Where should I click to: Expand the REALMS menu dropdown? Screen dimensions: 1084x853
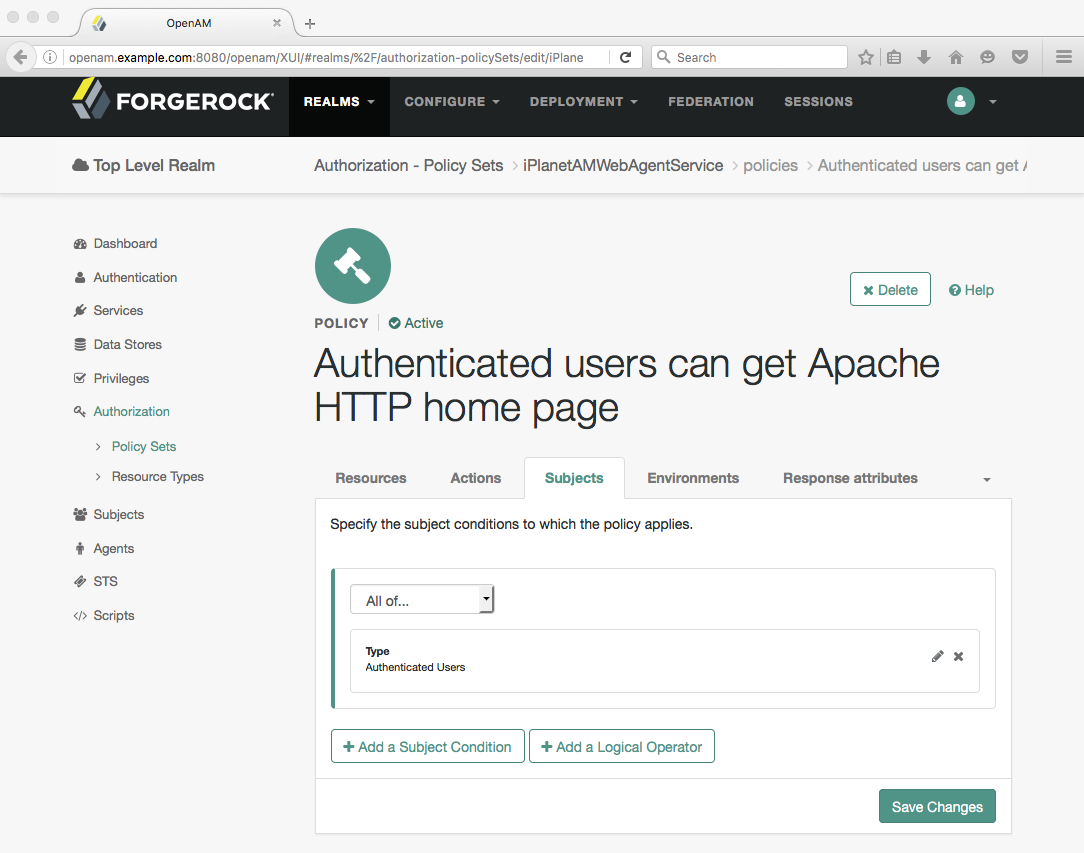coord(339,102)
